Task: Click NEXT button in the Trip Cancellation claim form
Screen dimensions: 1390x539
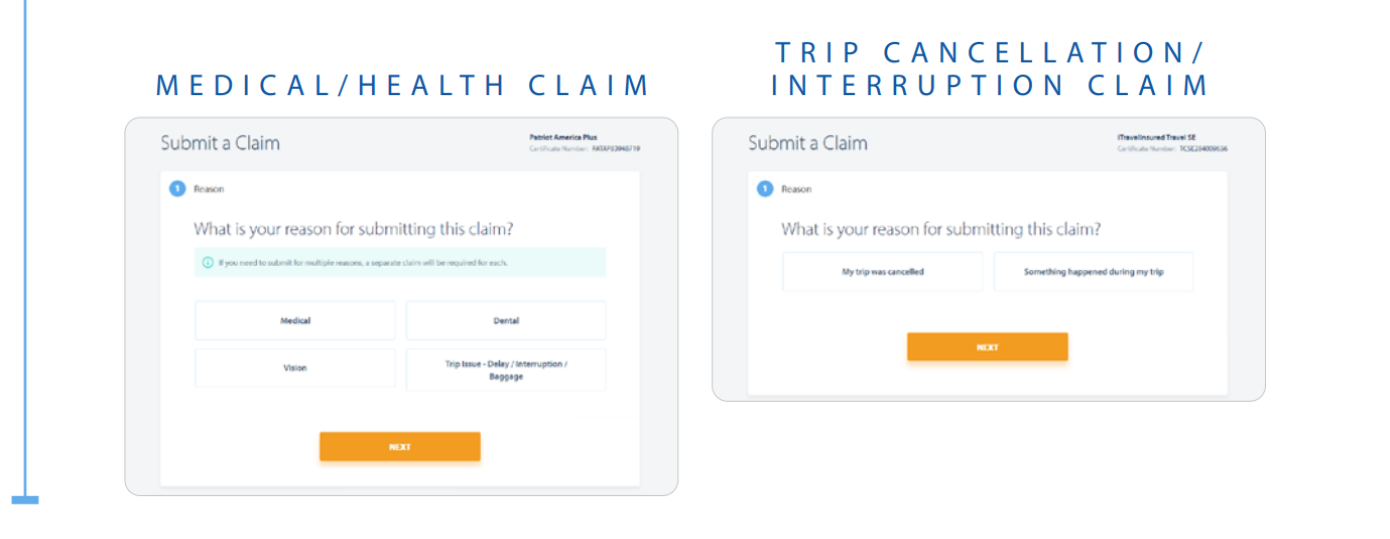Action: [x=988, y=347]
